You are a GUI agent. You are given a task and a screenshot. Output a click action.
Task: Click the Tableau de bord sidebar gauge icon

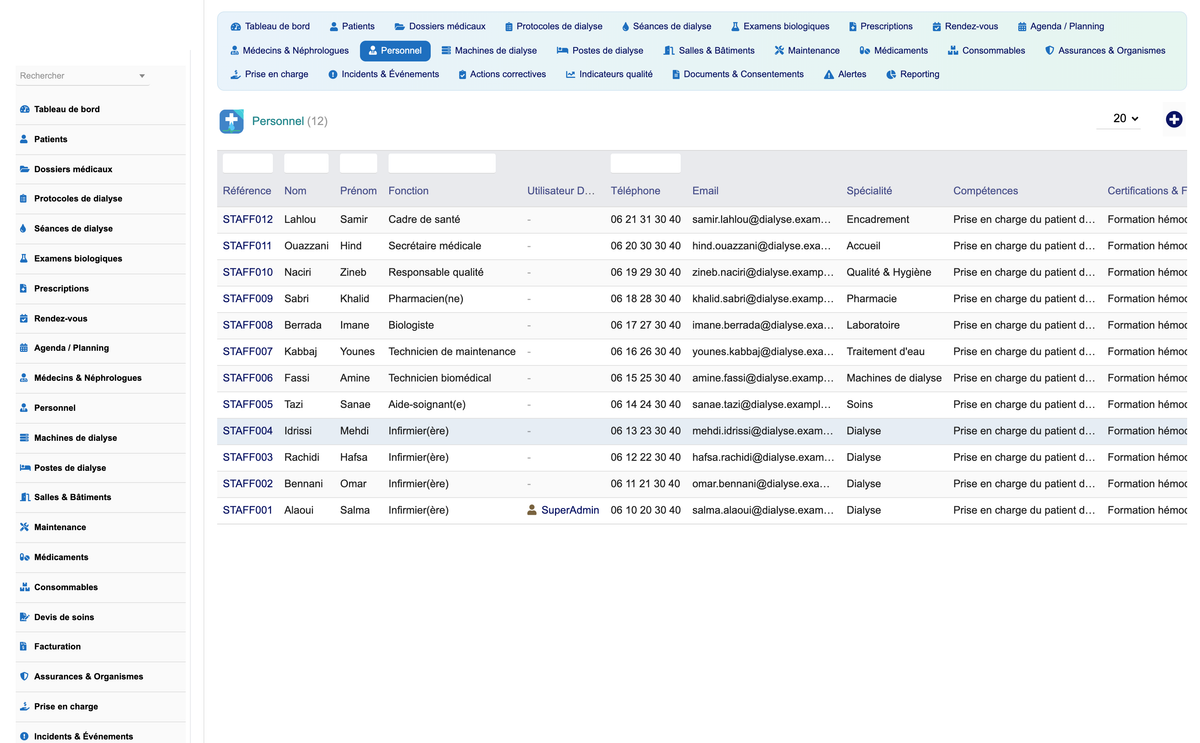point(24,109)
